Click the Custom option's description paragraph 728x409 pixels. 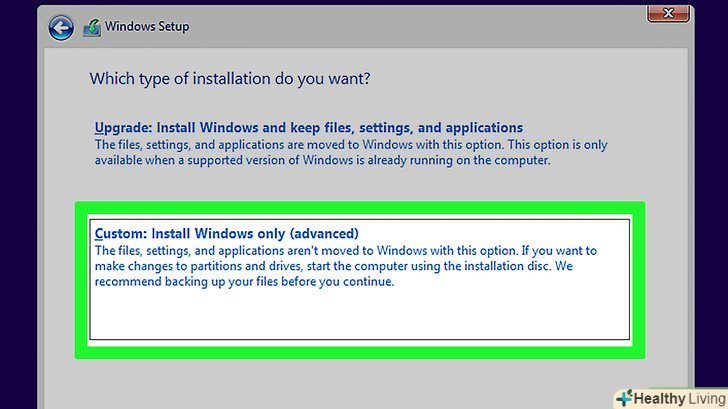(345, 267)
